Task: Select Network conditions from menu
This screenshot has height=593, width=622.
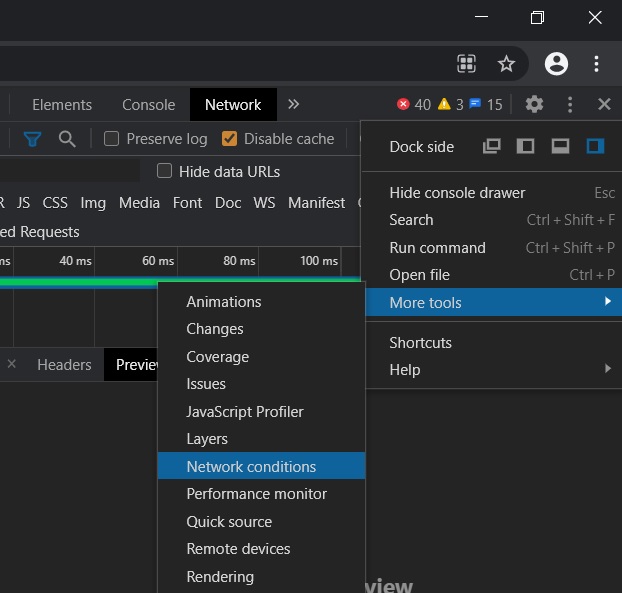Action: tap(251, 466)
